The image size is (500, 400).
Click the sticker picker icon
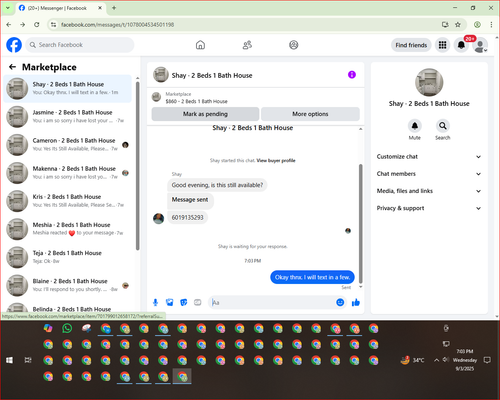pyautogui.click(x=184, y=302)
